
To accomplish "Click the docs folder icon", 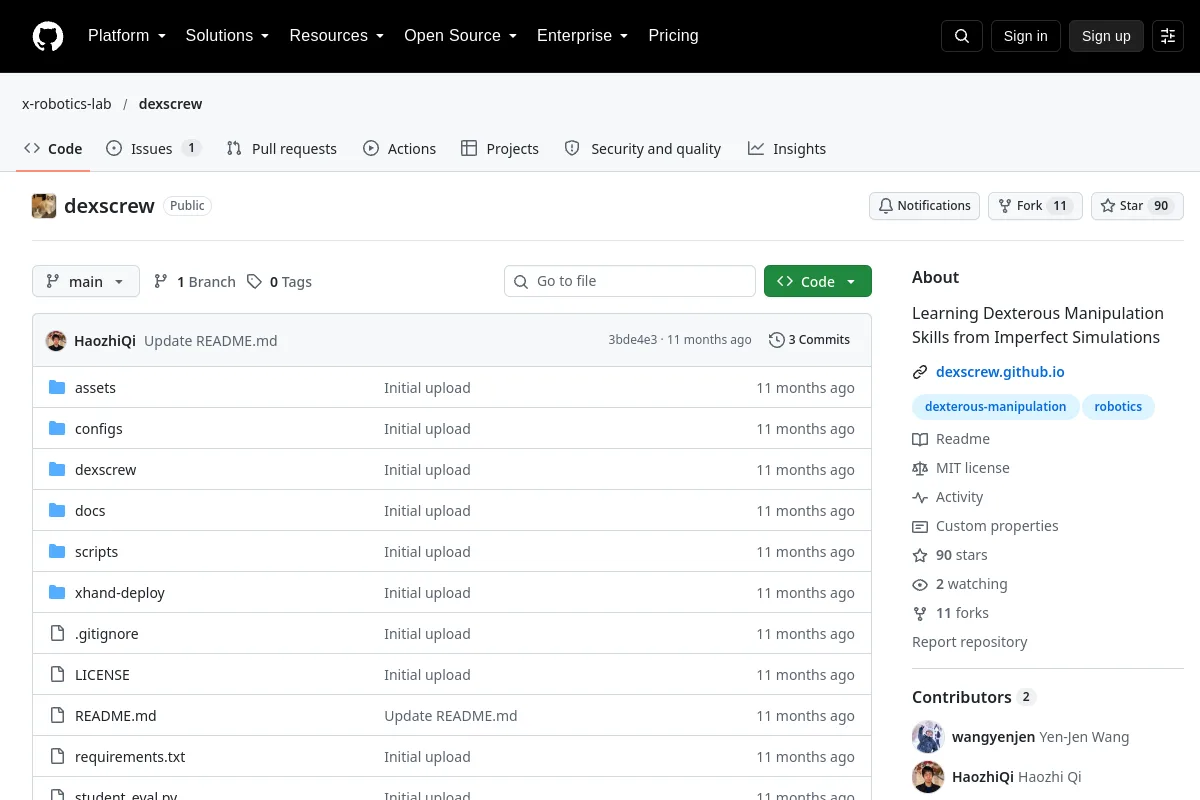I will (x=57, y=511).
